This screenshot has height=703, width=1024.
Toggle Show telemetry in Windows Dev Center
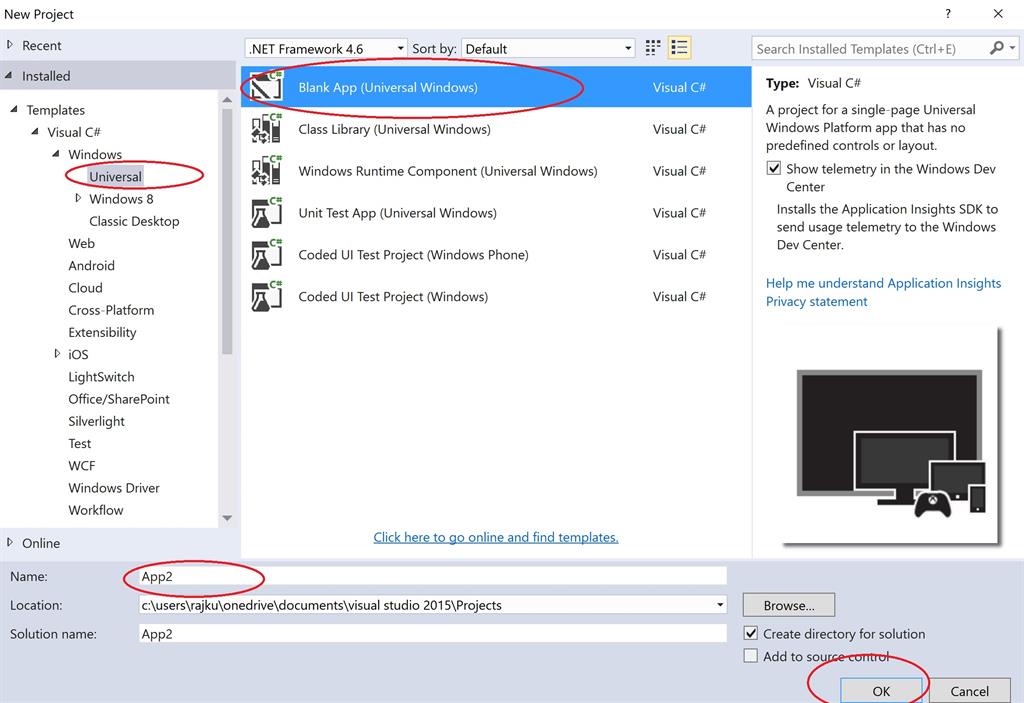click(774, 169)
